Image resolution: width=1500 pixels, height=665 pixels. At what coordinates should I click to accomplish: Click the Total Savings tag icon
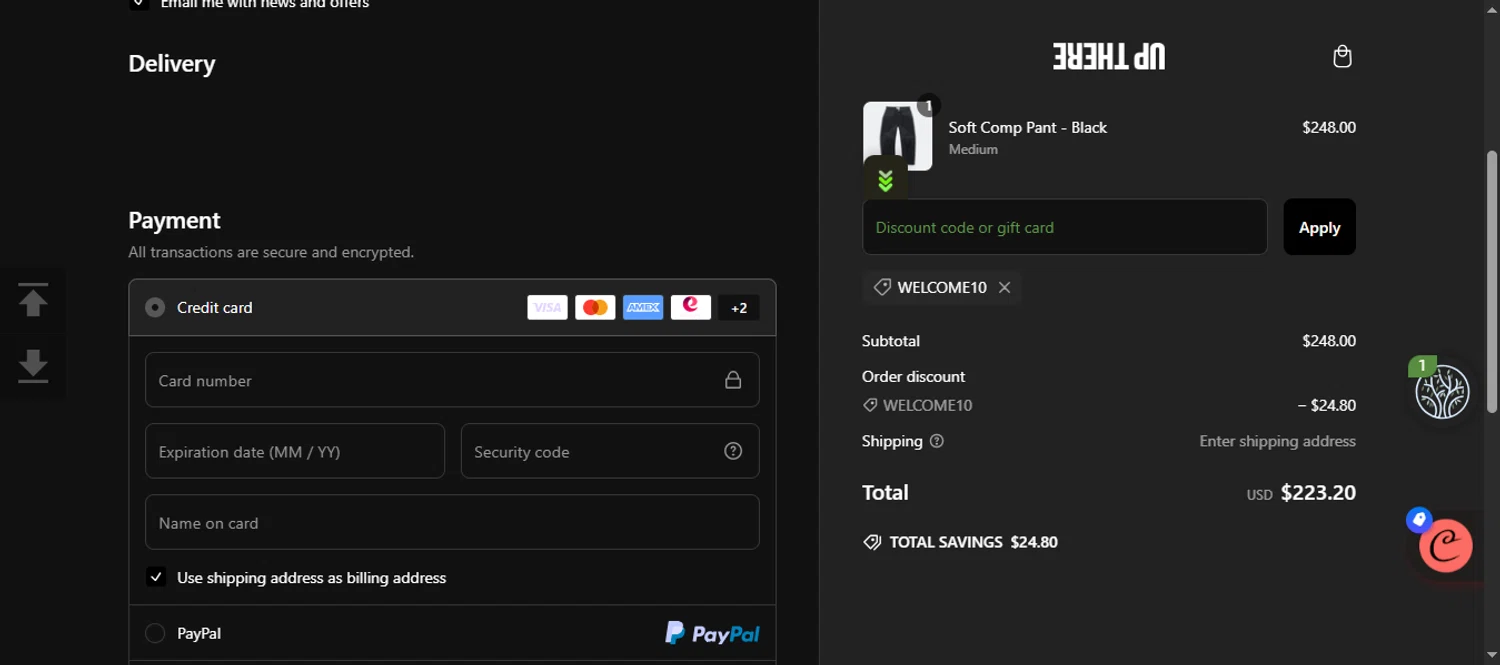click(872, 542)
